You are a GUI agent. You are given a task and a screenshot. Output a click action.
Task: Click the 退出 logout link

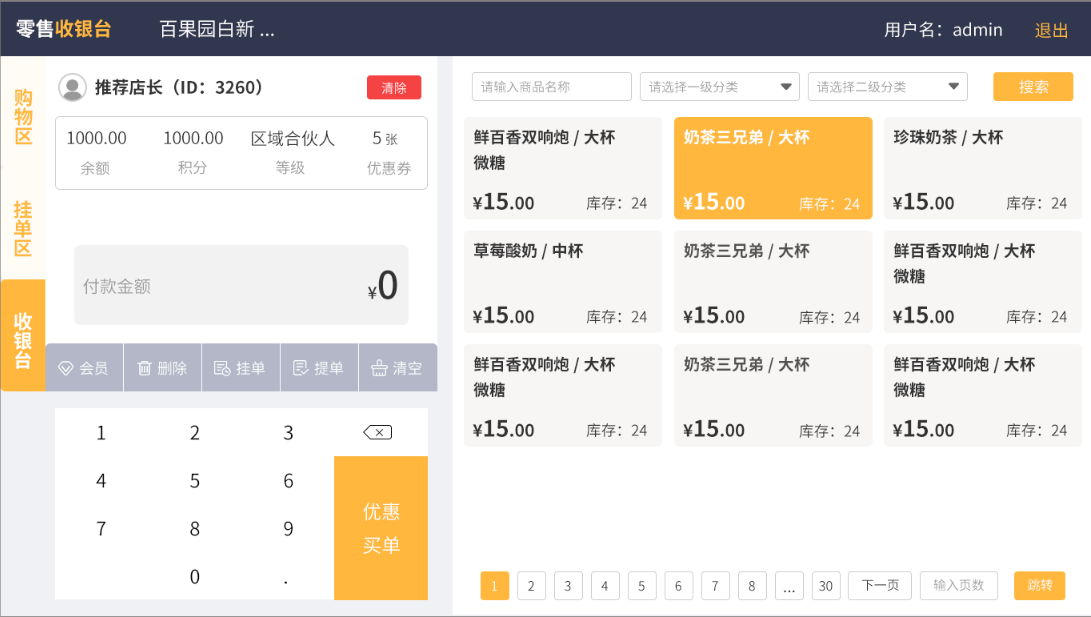pos(1051,30)
